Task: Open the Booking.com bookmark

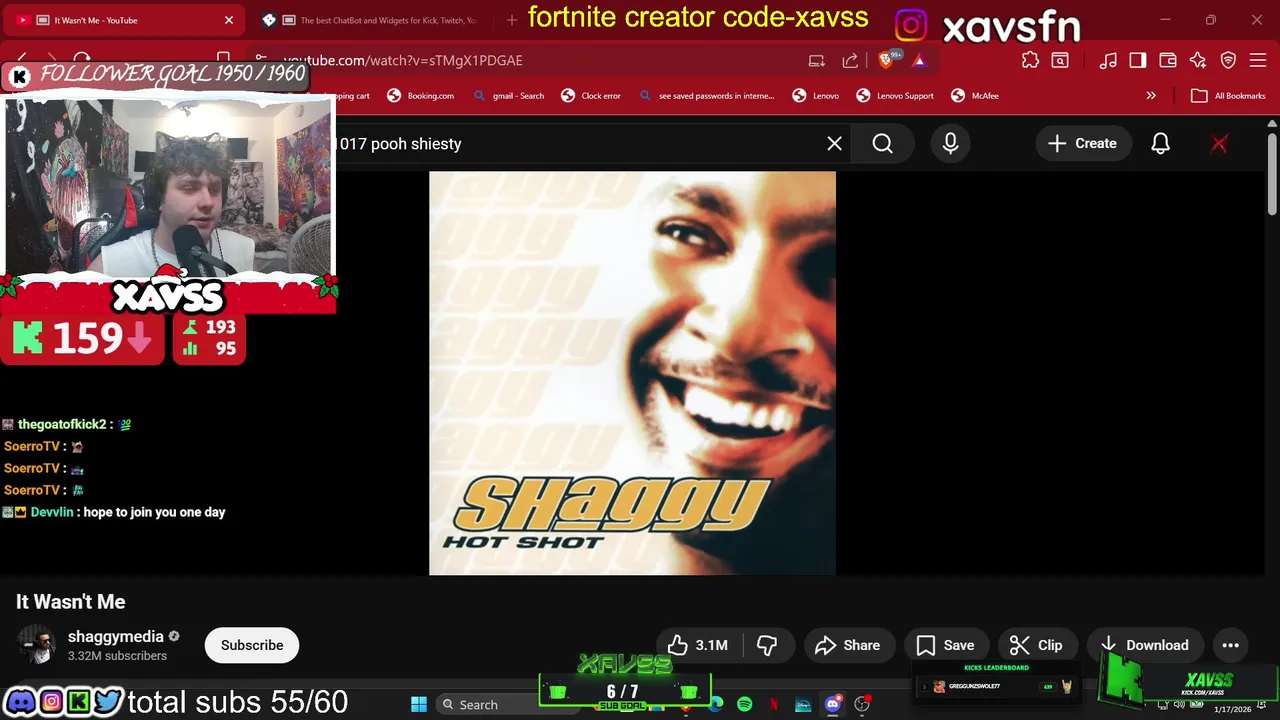Action: (x=421, y=96)
